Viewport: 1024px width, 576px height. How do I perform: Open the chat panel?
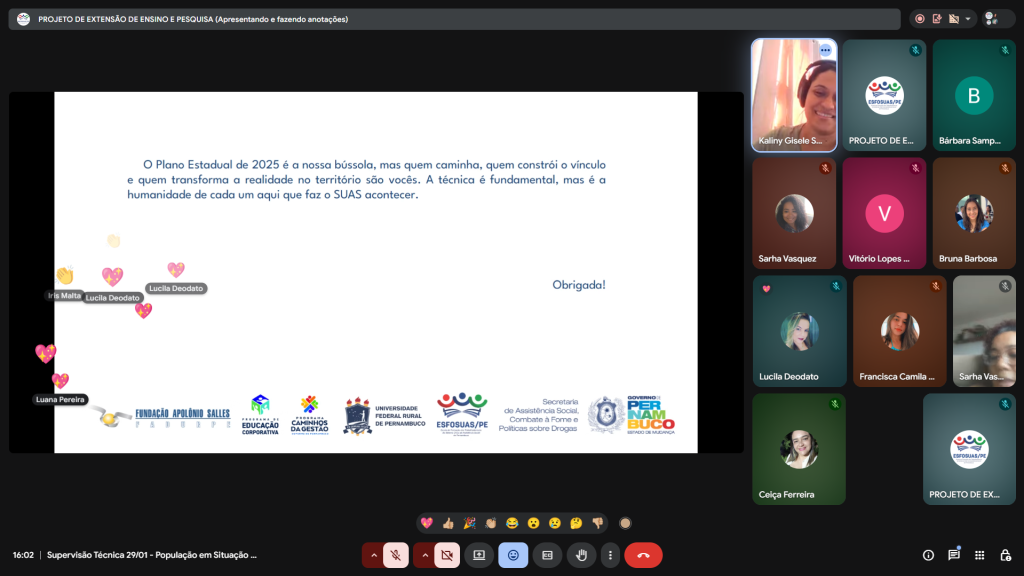click(954, 555)
